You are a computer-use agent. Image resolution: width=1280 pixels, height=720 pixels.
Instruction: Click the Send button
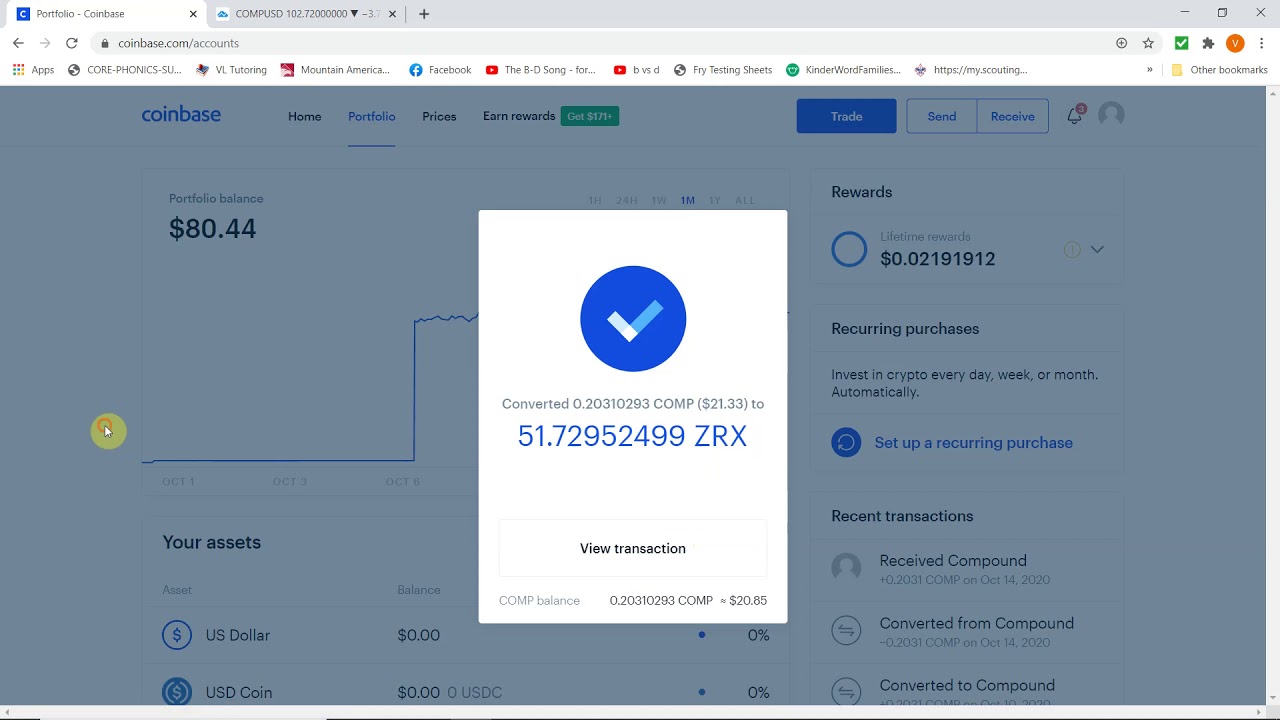point(942,116)
